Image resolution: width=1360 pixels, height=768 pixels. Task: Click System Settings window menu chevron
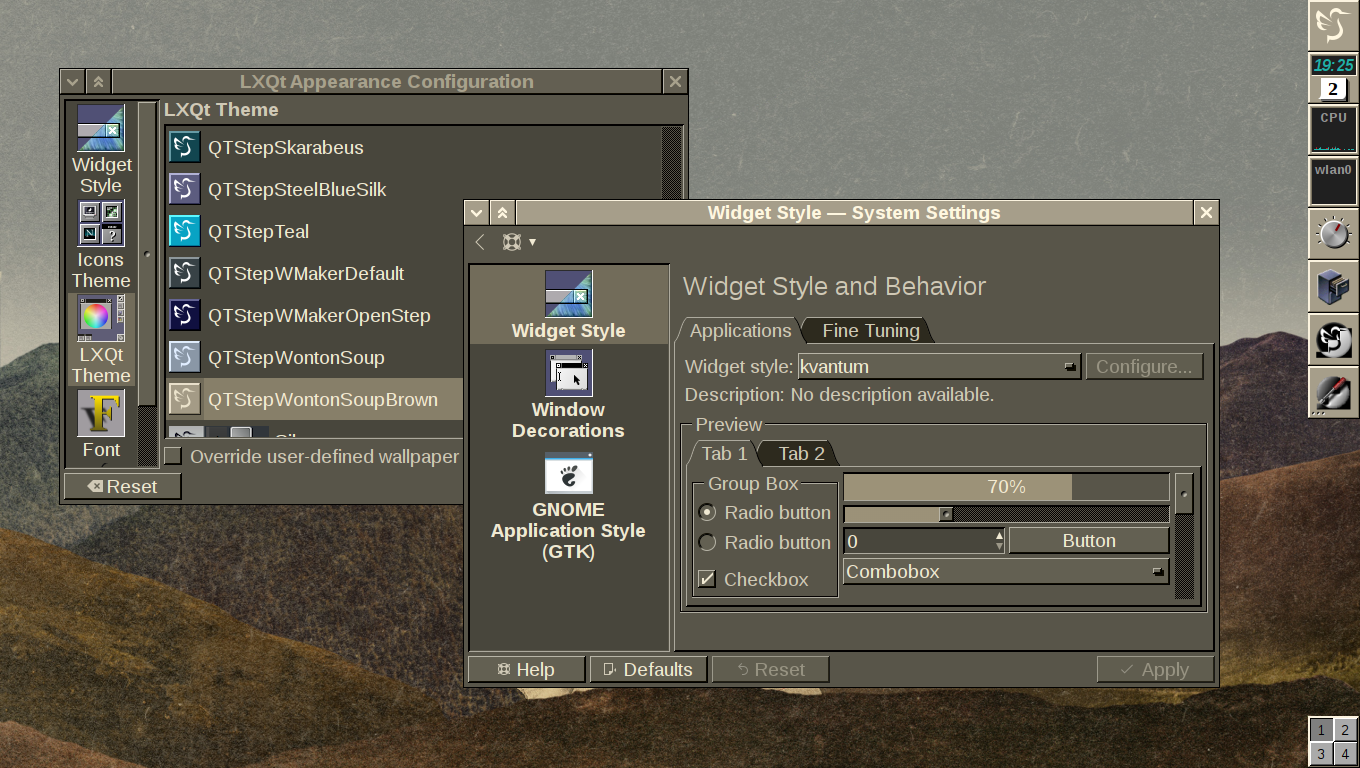[477, 212]
